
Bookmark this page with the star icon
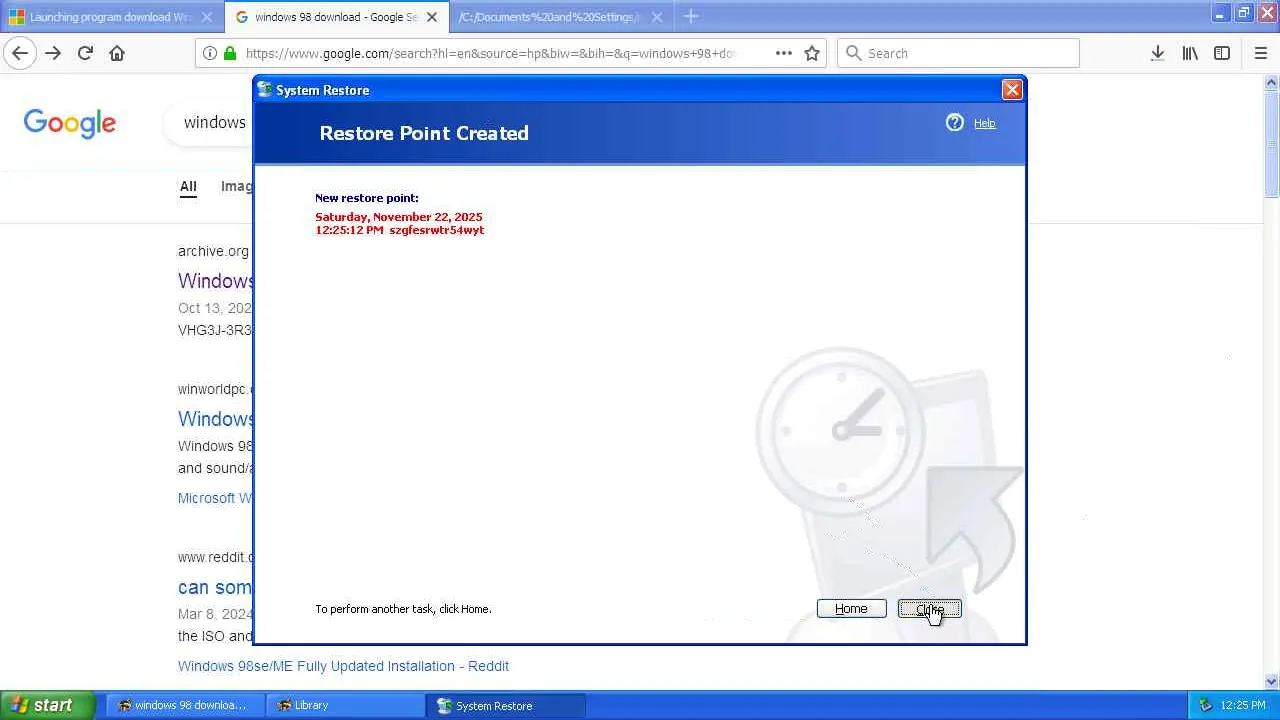click(812, 53)
